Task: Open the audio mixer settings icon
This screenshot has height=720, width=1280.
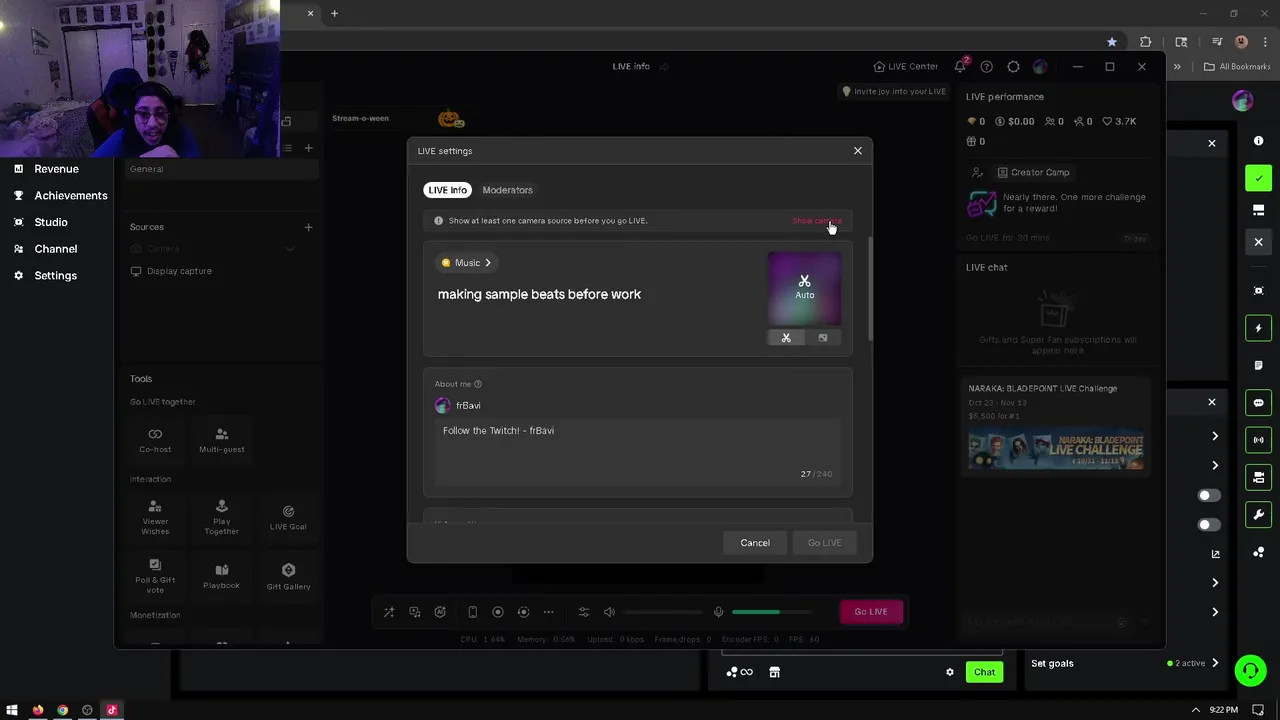Action: (x=584, y=612)
